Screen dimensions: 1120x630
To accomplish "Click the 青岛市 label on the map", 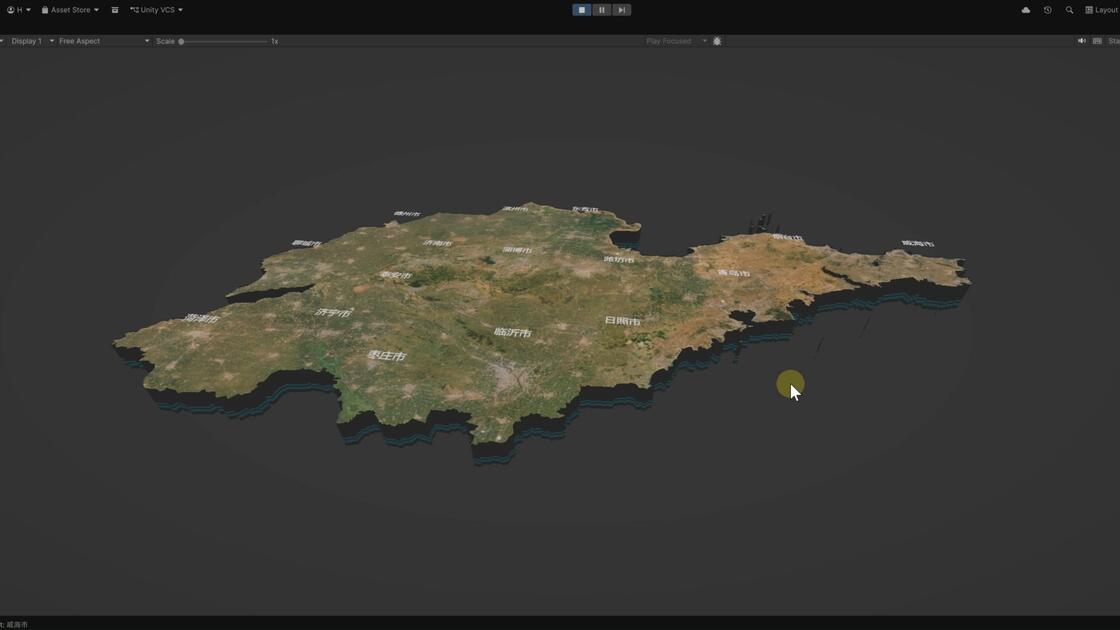I will click(x=734, y=273).
